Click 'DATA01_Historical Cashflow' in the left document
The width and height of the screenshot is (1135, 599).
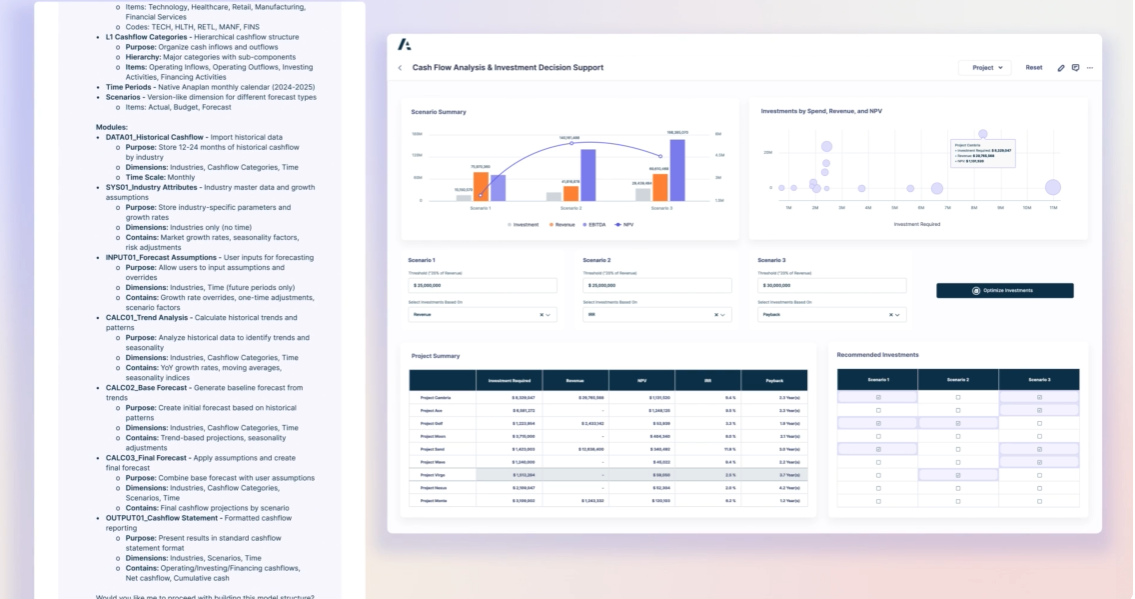(154, 137)
